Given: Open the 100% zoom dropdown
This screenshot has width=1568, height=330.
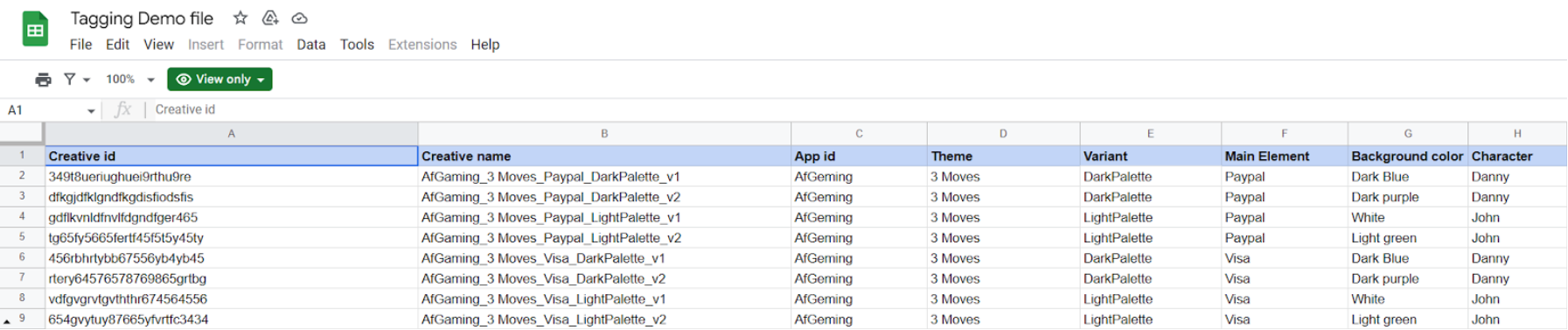Looking at the screenshot, I should [x=129, y=80].
